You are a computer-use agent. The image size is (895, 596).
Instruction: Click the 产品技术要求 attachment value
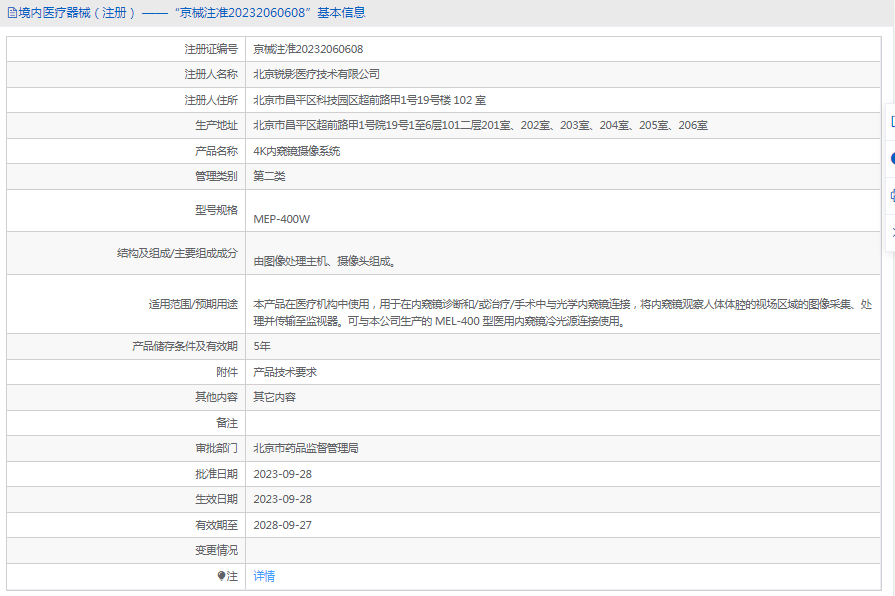tap(285, 372)
